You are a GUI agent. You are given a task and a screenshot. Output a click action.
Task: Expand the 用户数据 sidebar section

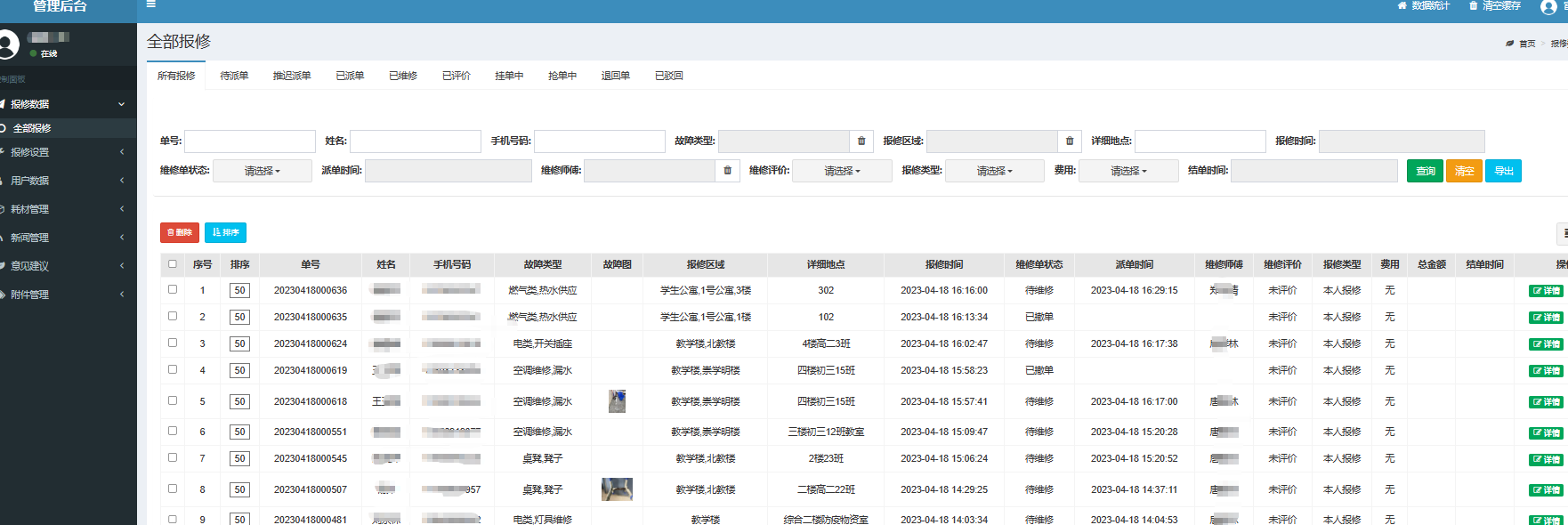click(x=69, y=181)
